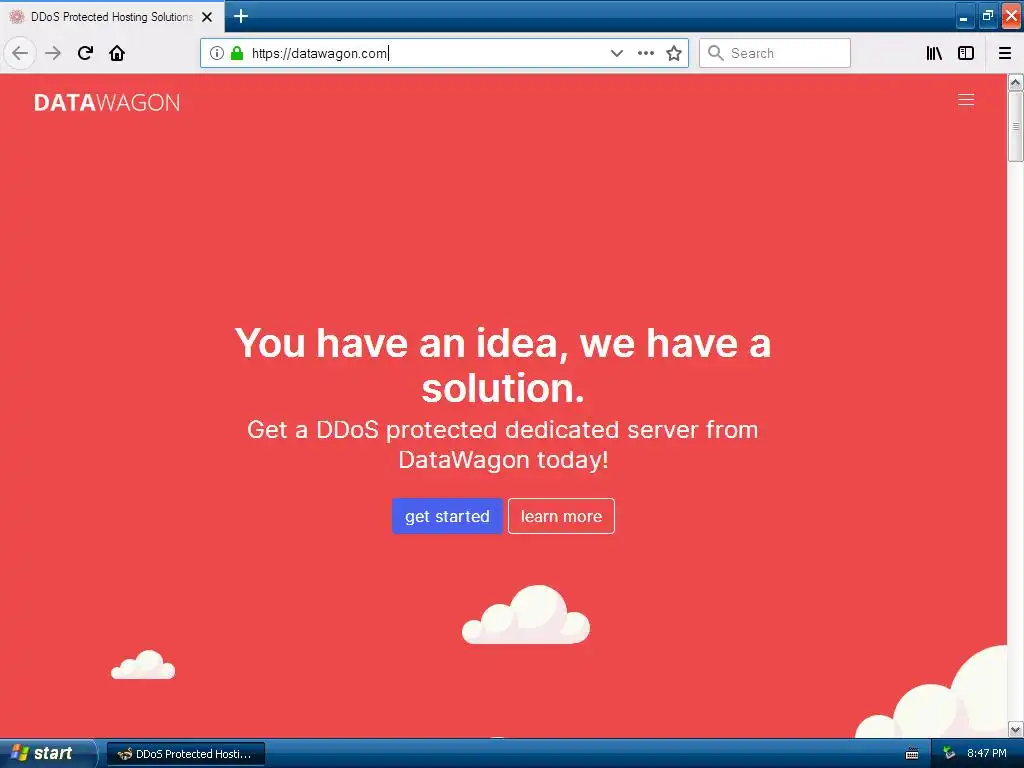Go back with the browser back arrow
This screenshot has width=1024, height=768.
point(20,53)
